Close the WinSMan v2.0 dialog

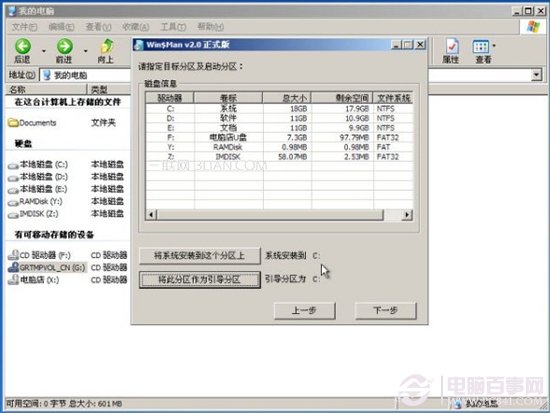pos(420,45)
